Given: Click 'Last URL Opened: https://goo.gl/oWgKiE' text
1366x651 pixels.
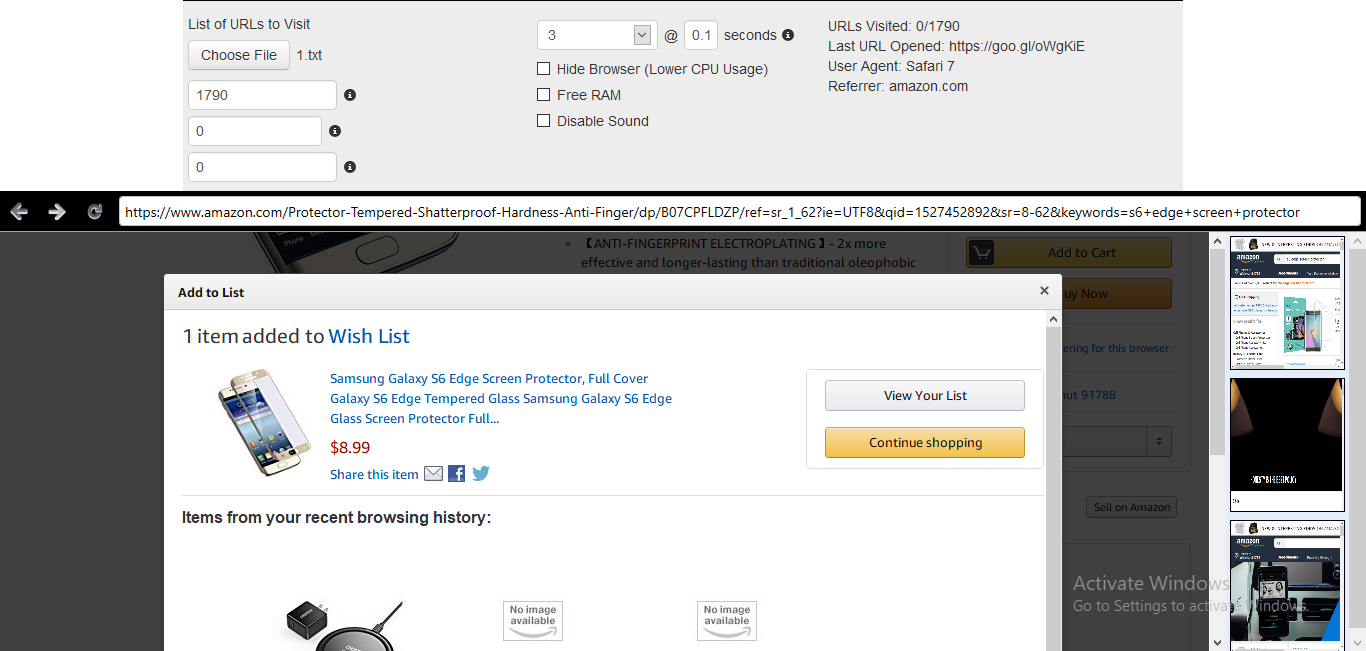Looking at the screenshot, I should point(956,46).
